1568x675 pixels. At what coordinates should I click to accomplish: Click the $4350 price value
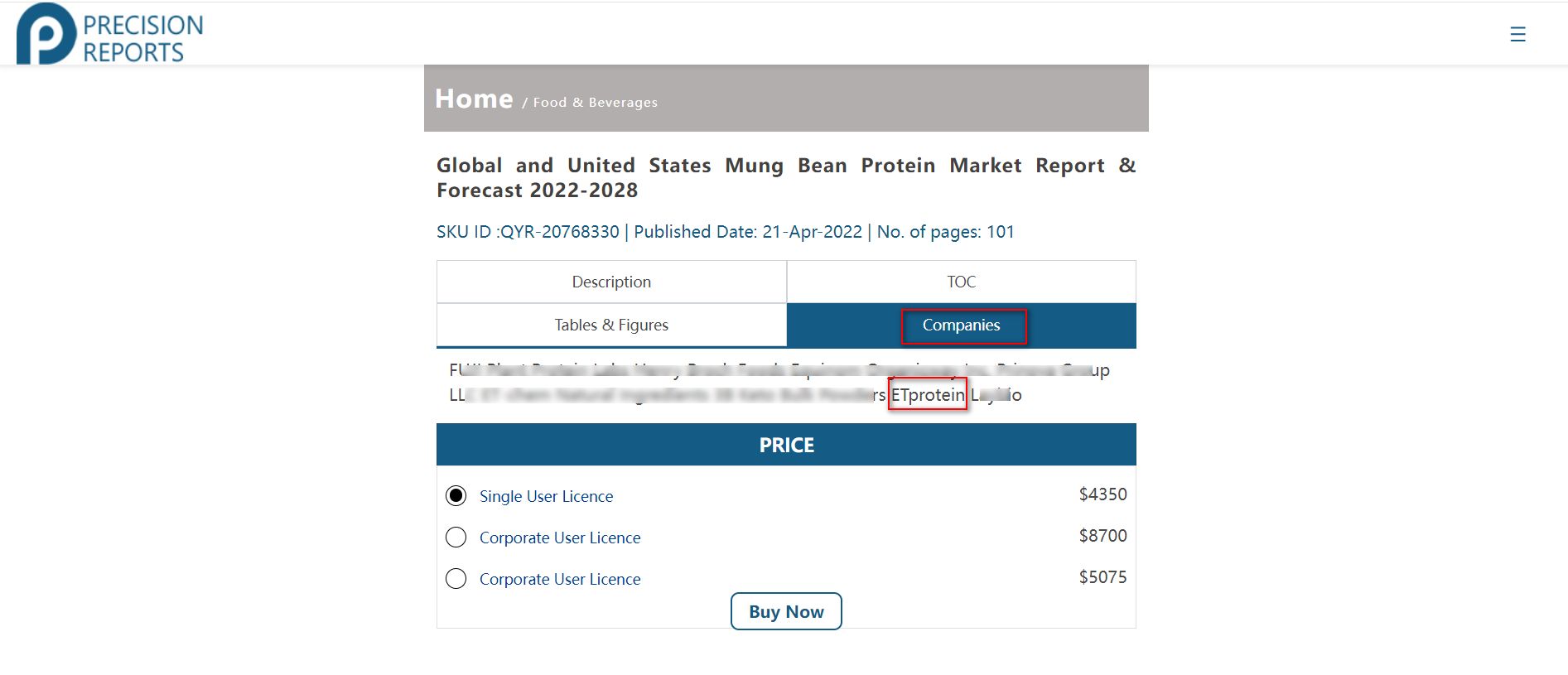point(1102,494)
